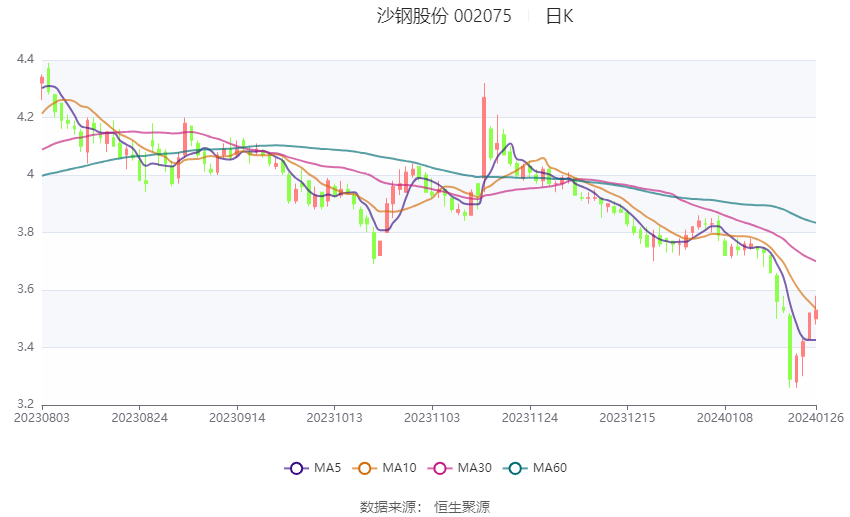This screenshot has width=850, height=517.
Task: Click the 20230824 date axis label
Action: [x=139, y=418]
